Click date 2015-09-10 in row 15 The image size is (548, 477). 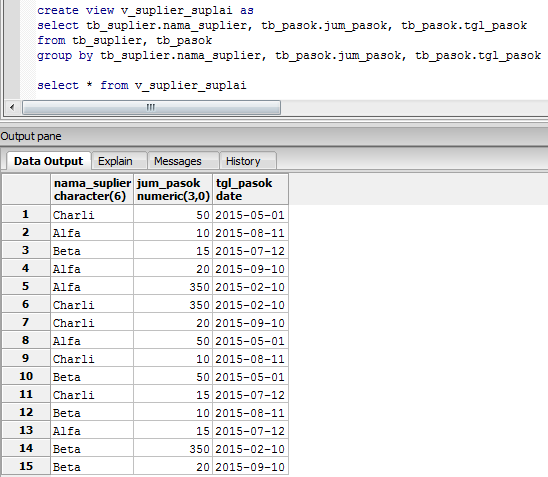[250, 466]
